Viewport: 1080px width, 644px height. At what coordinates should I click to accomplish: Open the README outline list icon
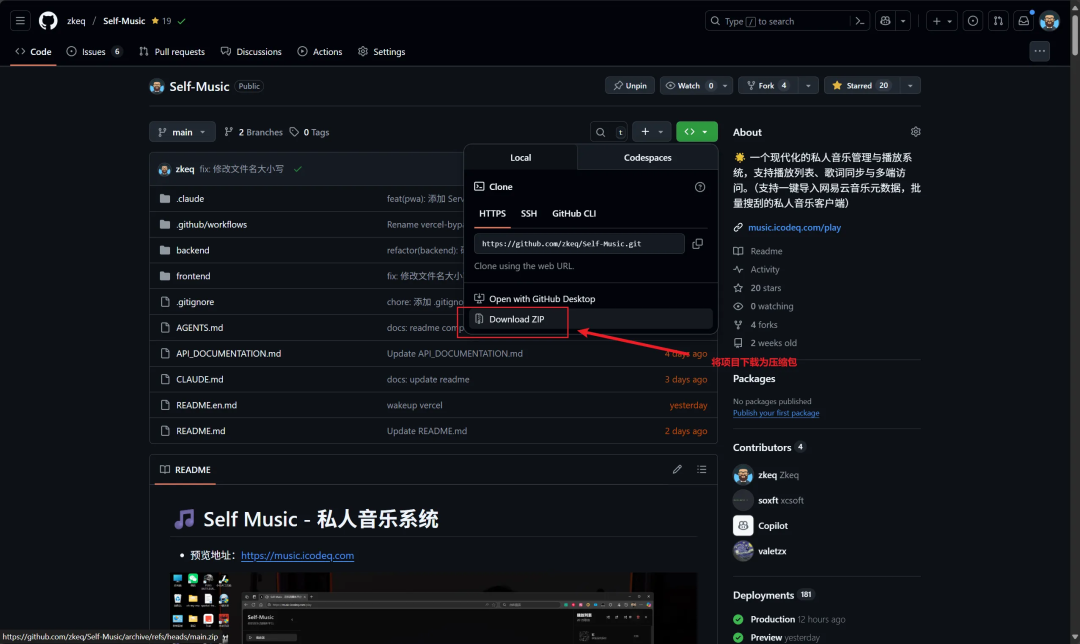(x=701, y=469)
